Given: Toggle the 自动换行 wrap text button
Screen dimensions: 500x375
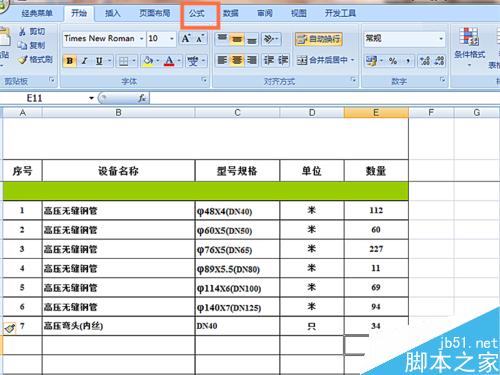Looking at the screenshot, I should [319, 39].
